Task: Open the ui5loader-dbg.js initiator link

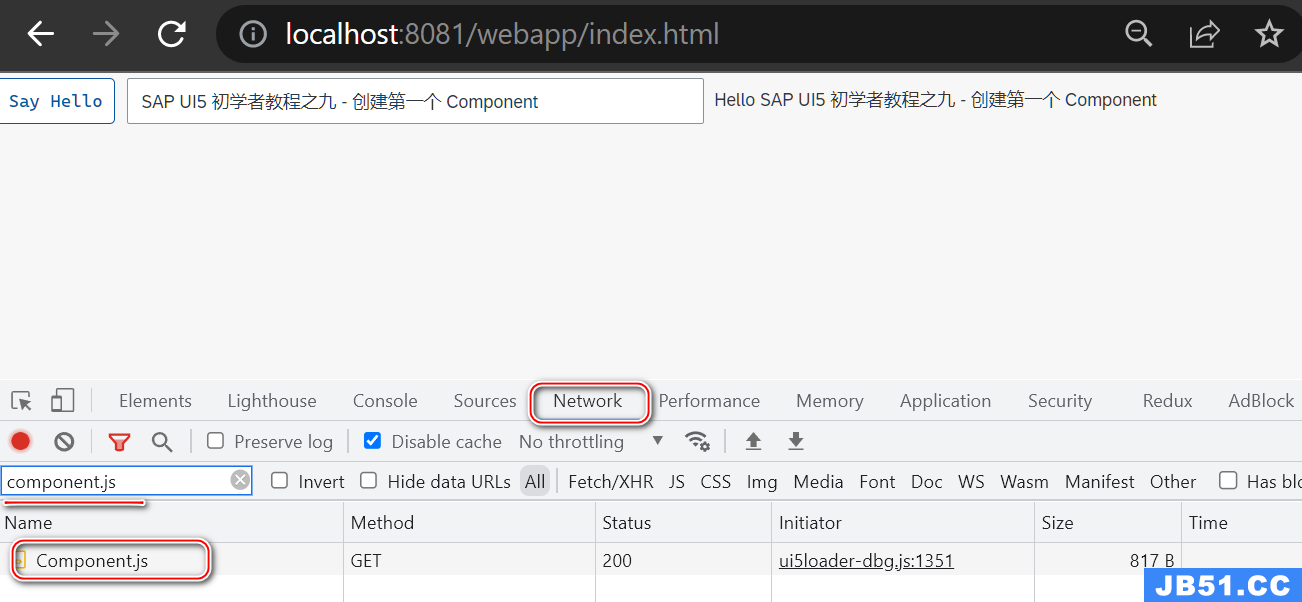Action: click(x=866, y=560)
